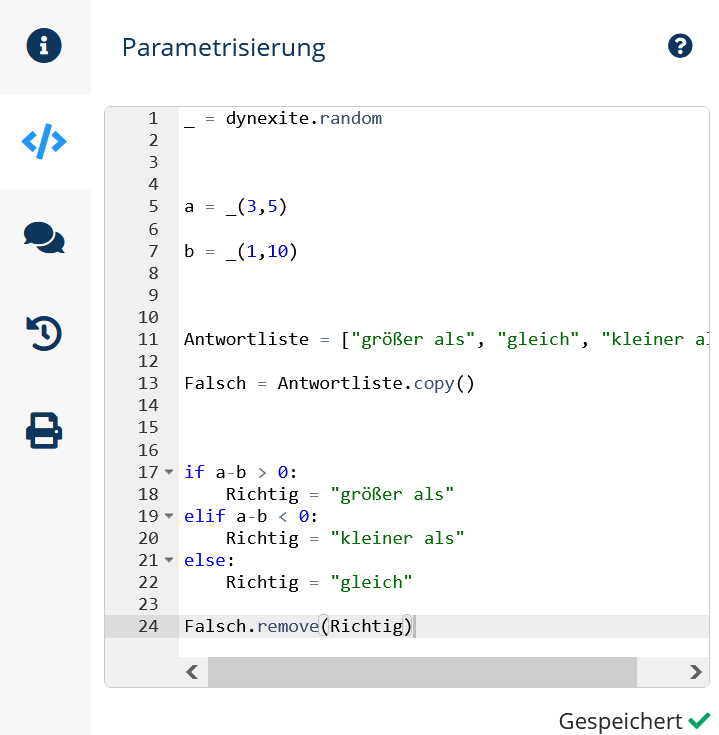Click the green saved checkmark icon
Image resolution: width=719 pixels, height=735 pixels.
coord(699,721)
